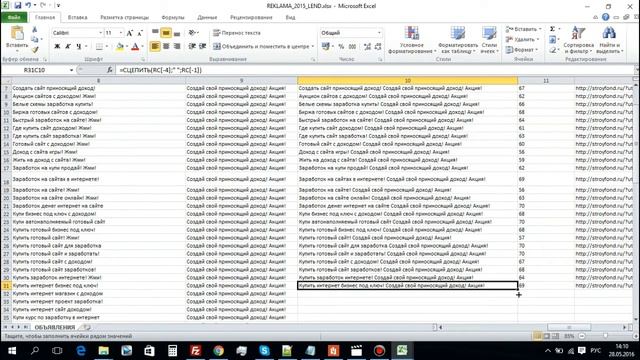
Task: Open the Файл tab
Action: pyautogui.click(x=14, y=18)
